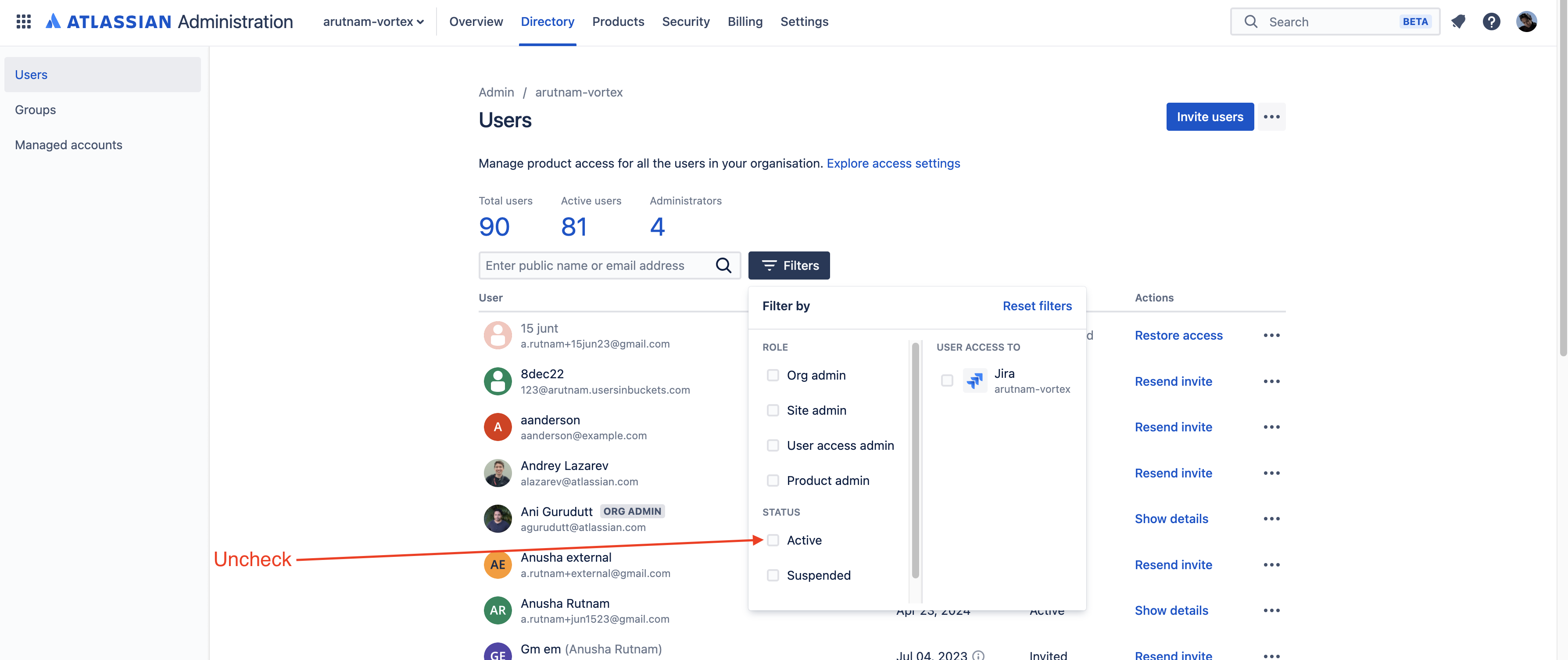Open the app switcher grid icon
Screen dimensions: 1568x660
(x=23, y=22)
